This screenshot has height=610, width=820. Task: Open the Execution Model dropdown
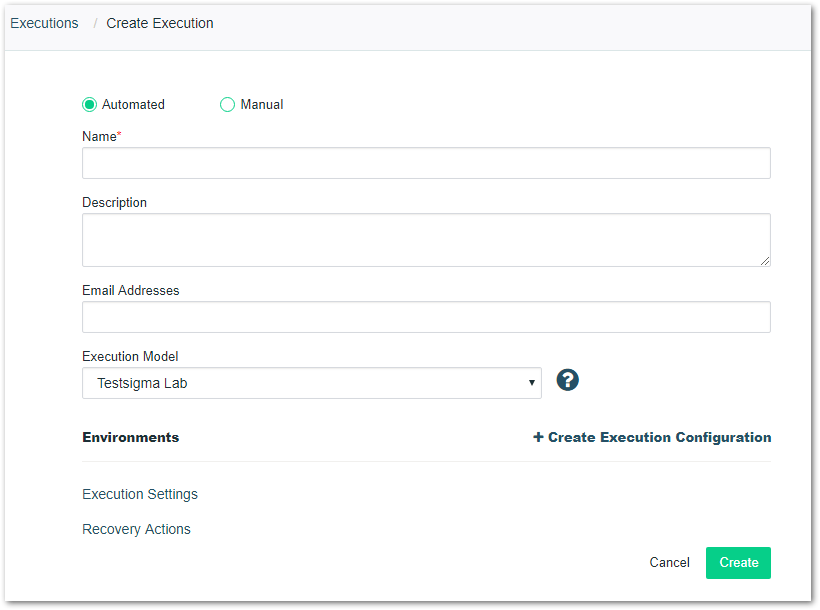[312, 383]
